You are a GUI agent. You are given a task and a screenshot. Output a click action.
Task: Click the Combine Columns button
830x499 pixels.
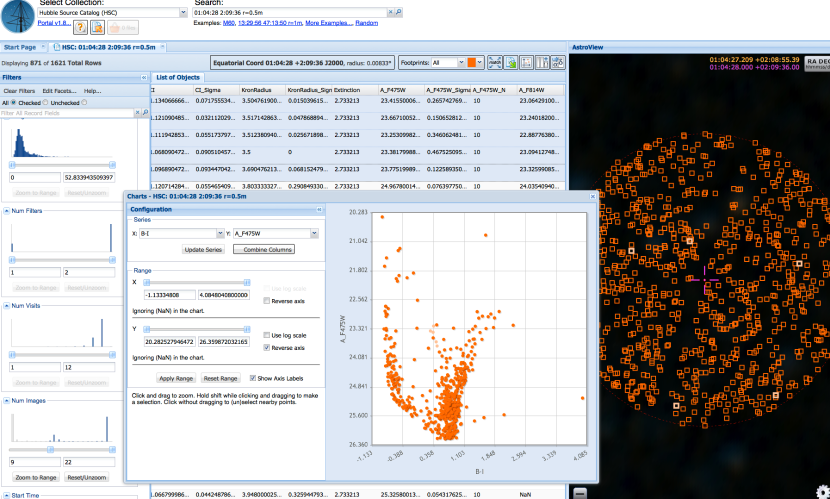(263, 249)
